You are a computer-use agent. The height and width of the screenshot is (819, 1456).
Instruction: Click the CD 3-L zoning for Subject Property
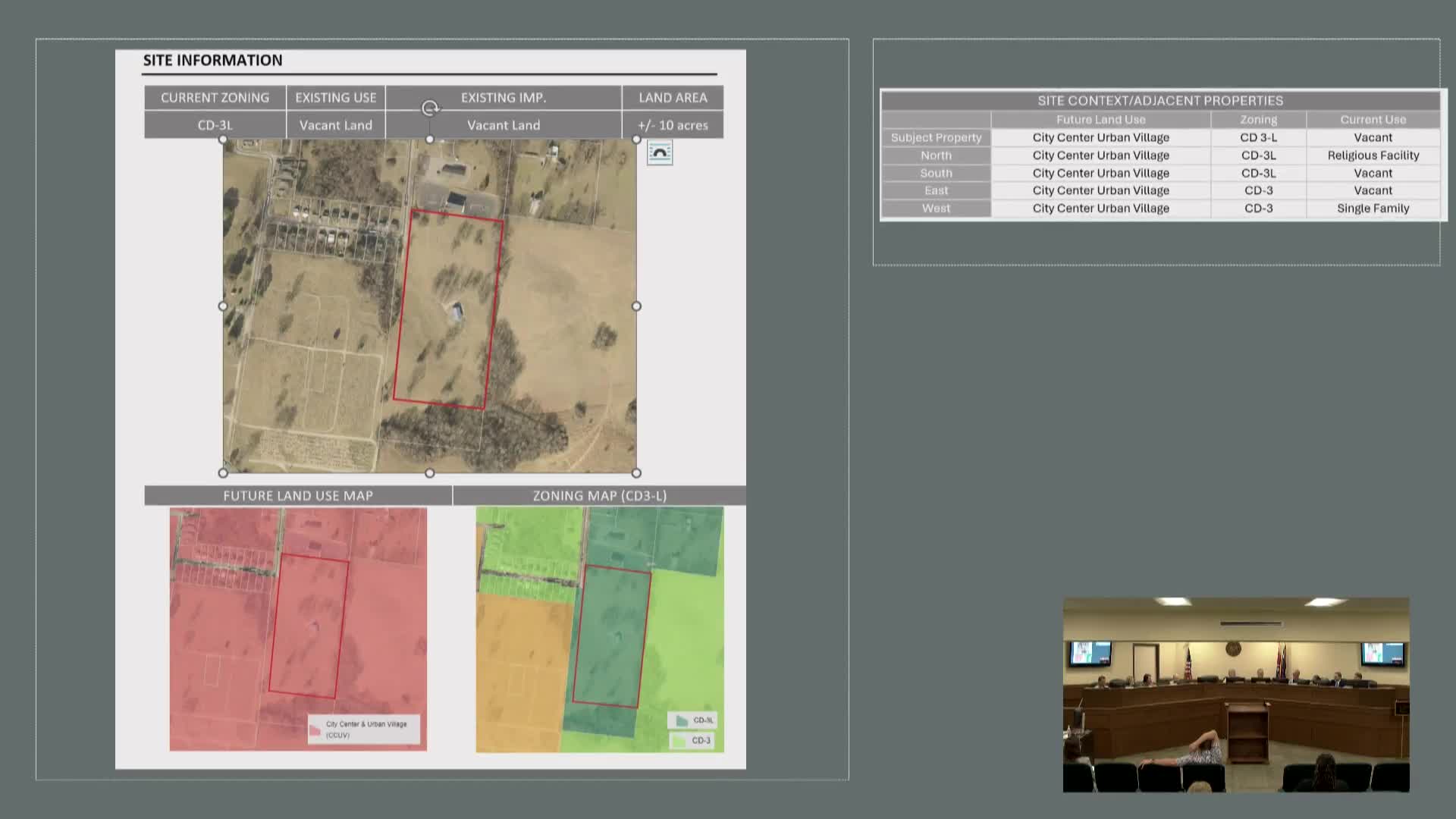(x=1259, y=137)
